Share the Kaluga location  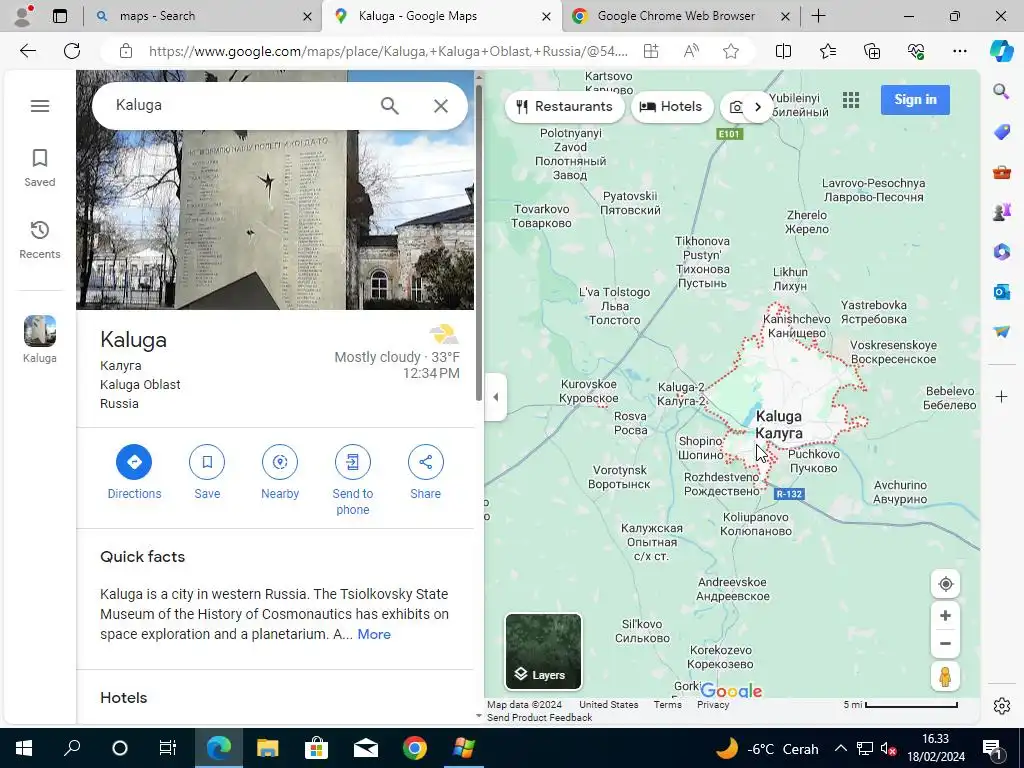pyautogui.click(x=425, y=472)
